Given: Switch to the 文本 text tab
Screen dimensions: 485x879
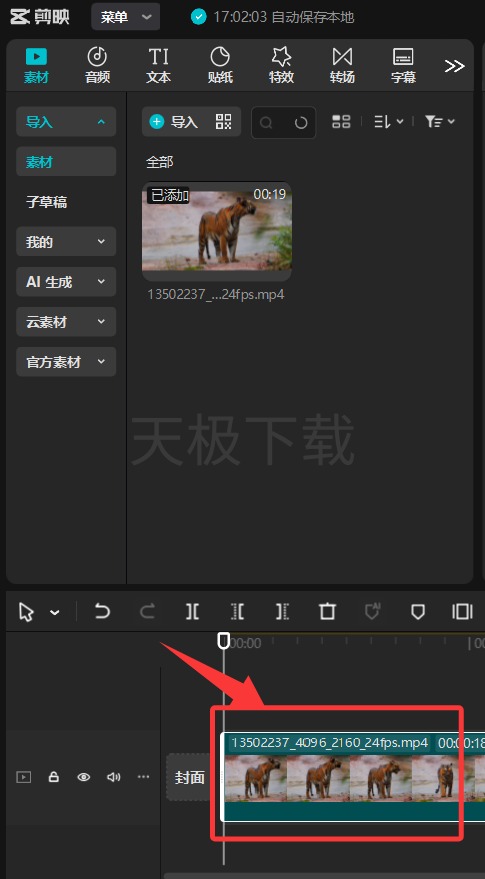Looking at the screenshot, I should click(159, 65).
